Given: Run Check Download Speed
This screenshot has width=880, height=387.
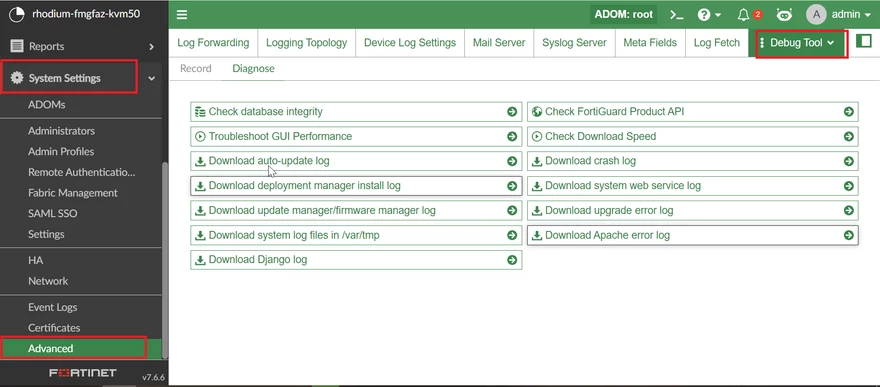Looking at the screenshot, I should pyautogui.click(x=693, y=136).
